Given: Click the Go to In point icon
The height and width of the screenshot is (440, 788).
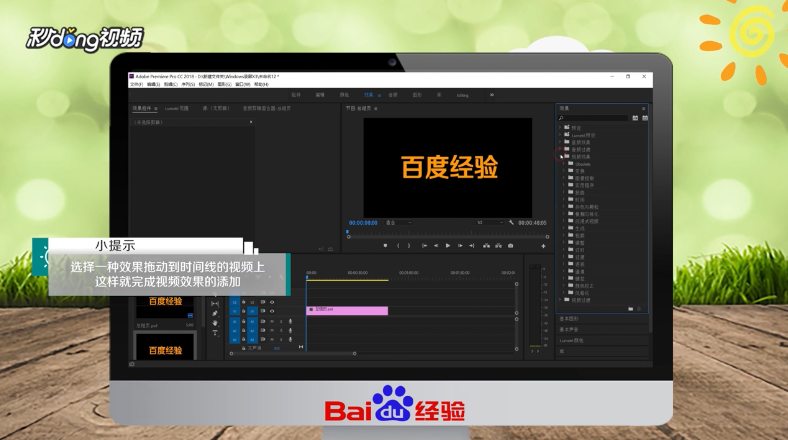Looking at the screenshot, I should coord(424,246).
